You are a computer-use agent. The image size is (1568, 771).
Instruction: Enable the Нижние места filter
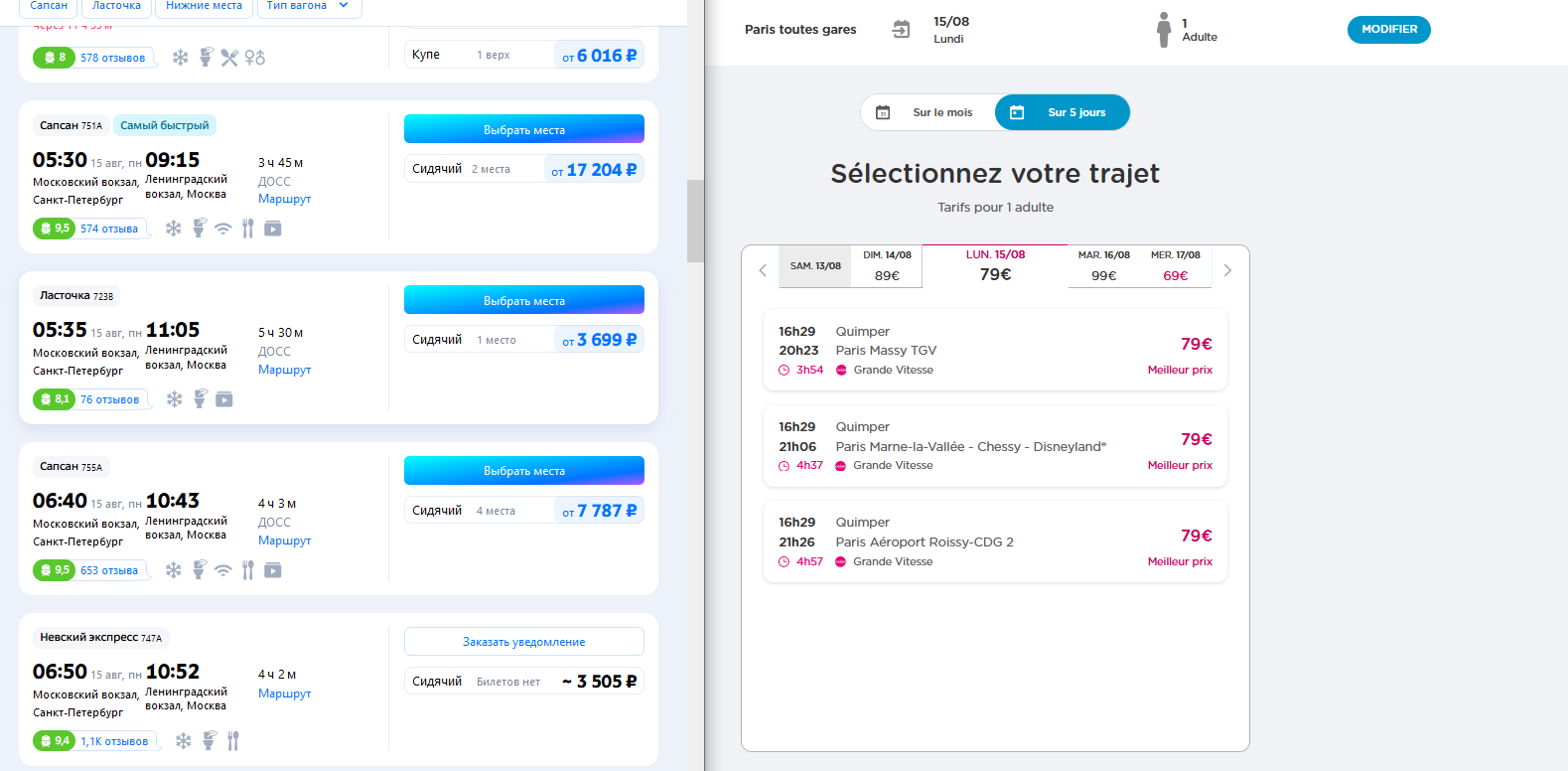click(204, 6)
